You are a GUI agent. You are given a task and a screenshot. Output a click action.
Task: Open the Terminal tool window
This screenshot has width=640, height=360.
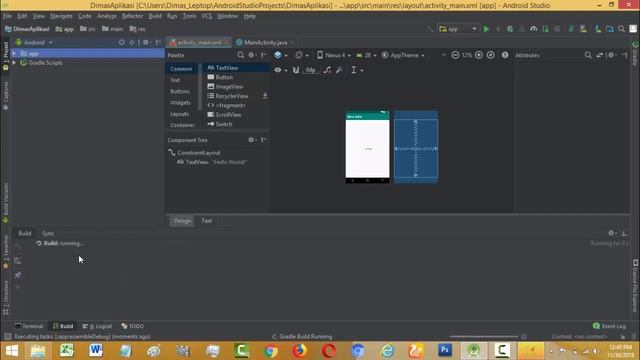click(x=29, y=326)
